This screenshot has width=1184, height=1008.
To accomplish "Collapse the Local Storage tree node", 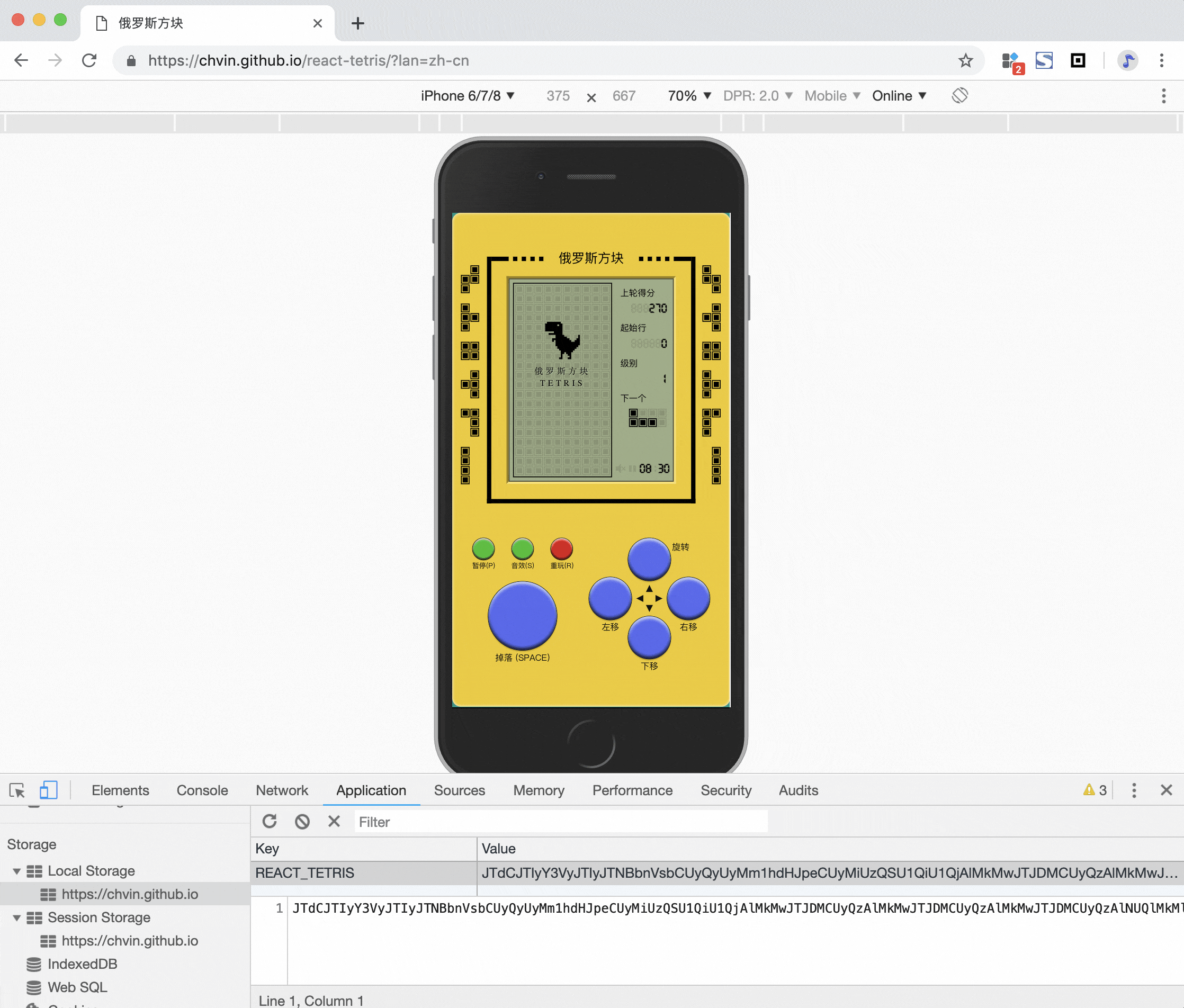I will [16, 871].
